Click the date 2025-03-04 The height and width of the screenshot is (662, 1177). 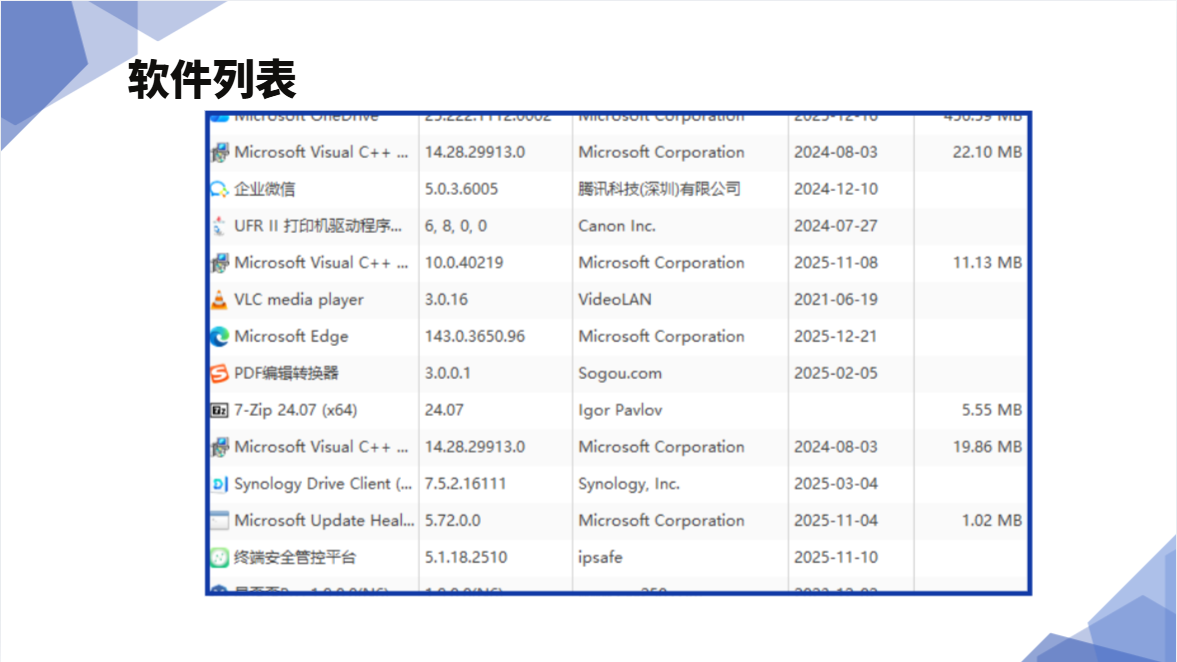click(835, 483)
